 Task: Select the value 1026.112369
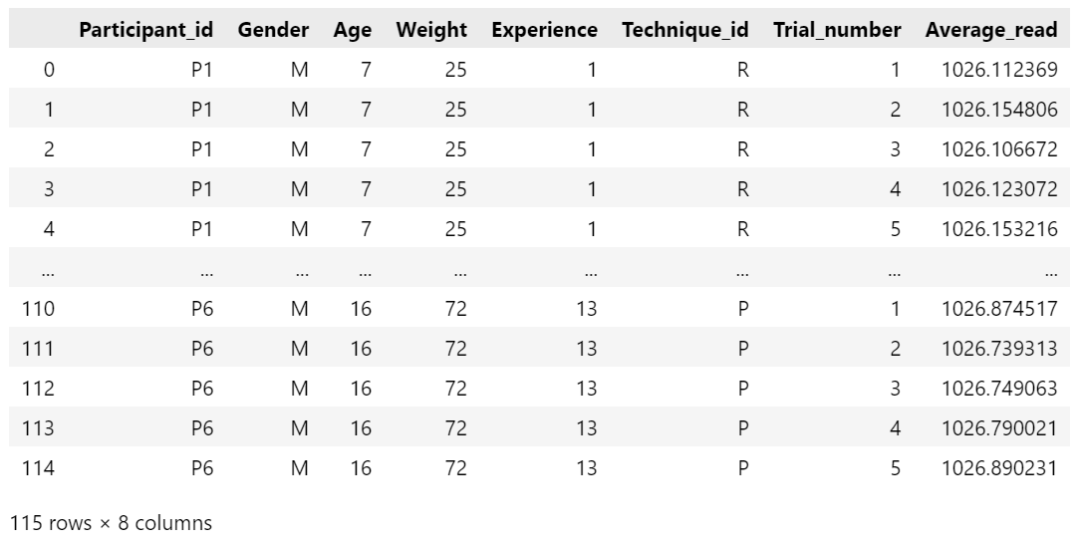tap(999, 70)
